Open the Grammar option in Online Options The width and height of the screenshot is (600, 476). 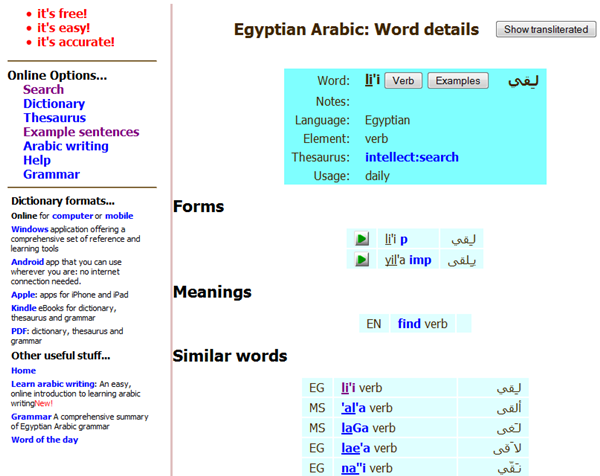coord(51,174)
